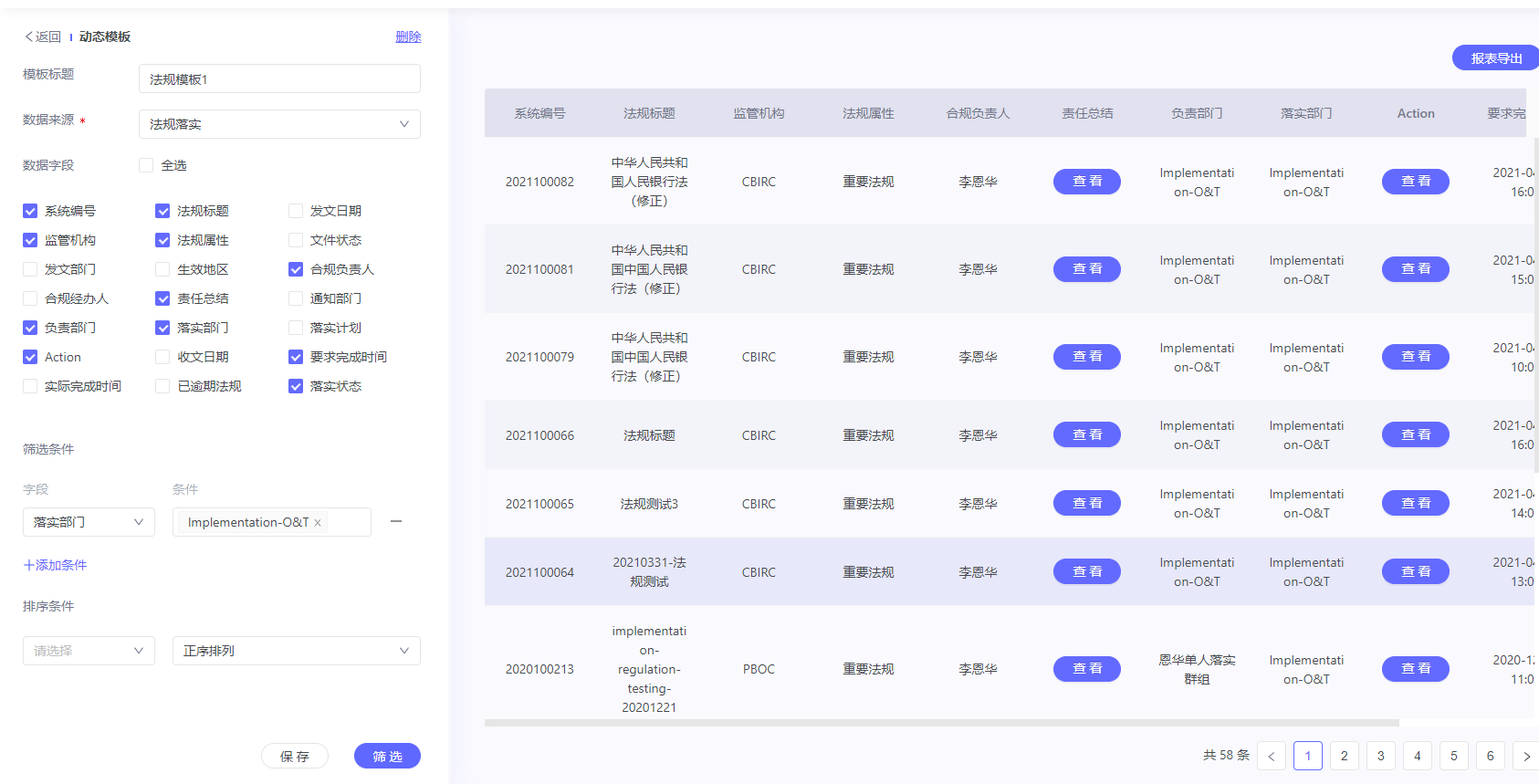Go to page 4
Screen dimensions: 1539x784
tap(1418, 756)
